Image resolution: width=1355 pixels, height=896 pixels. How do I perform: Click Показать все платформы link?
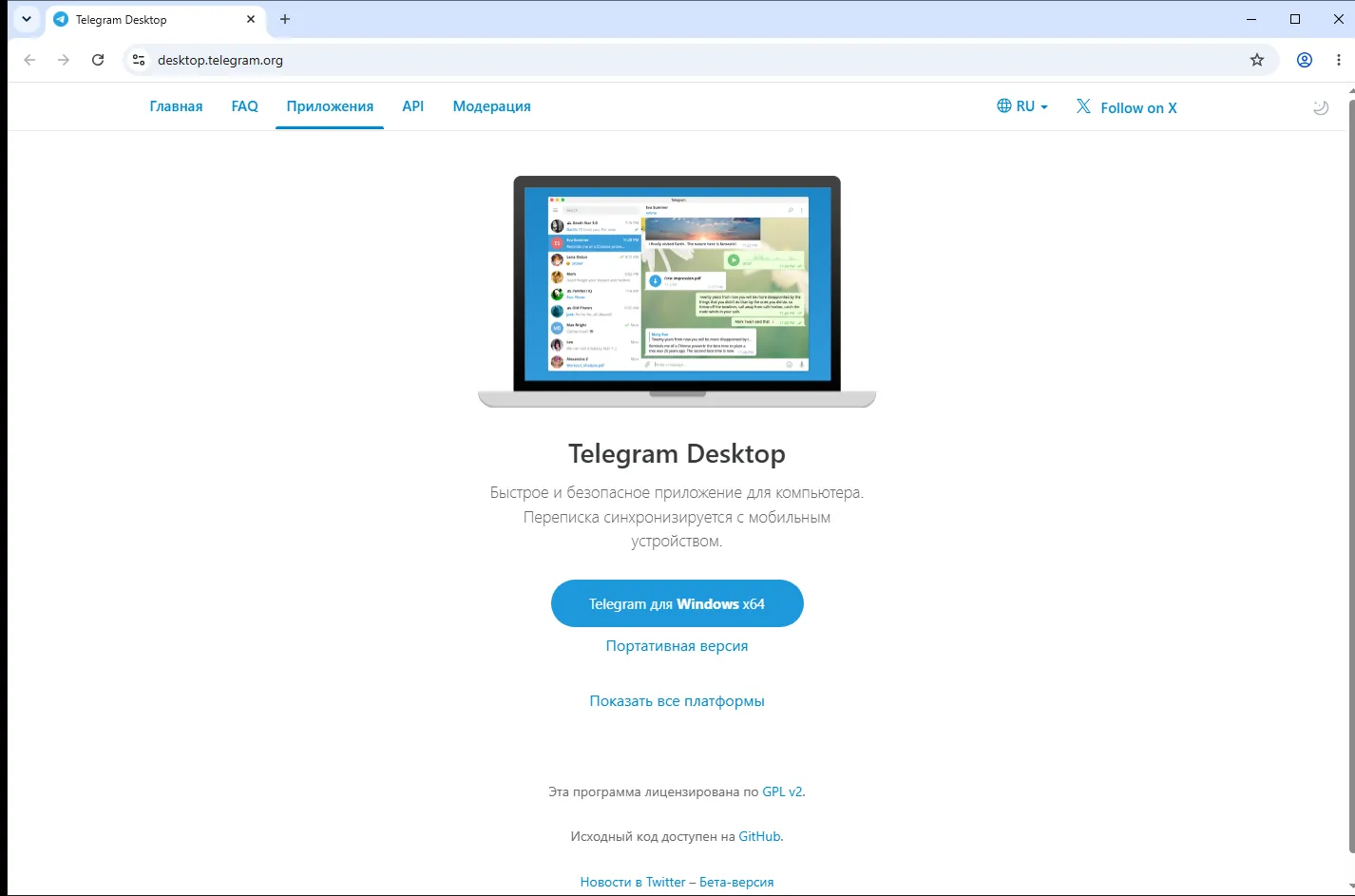click(677, 701)
